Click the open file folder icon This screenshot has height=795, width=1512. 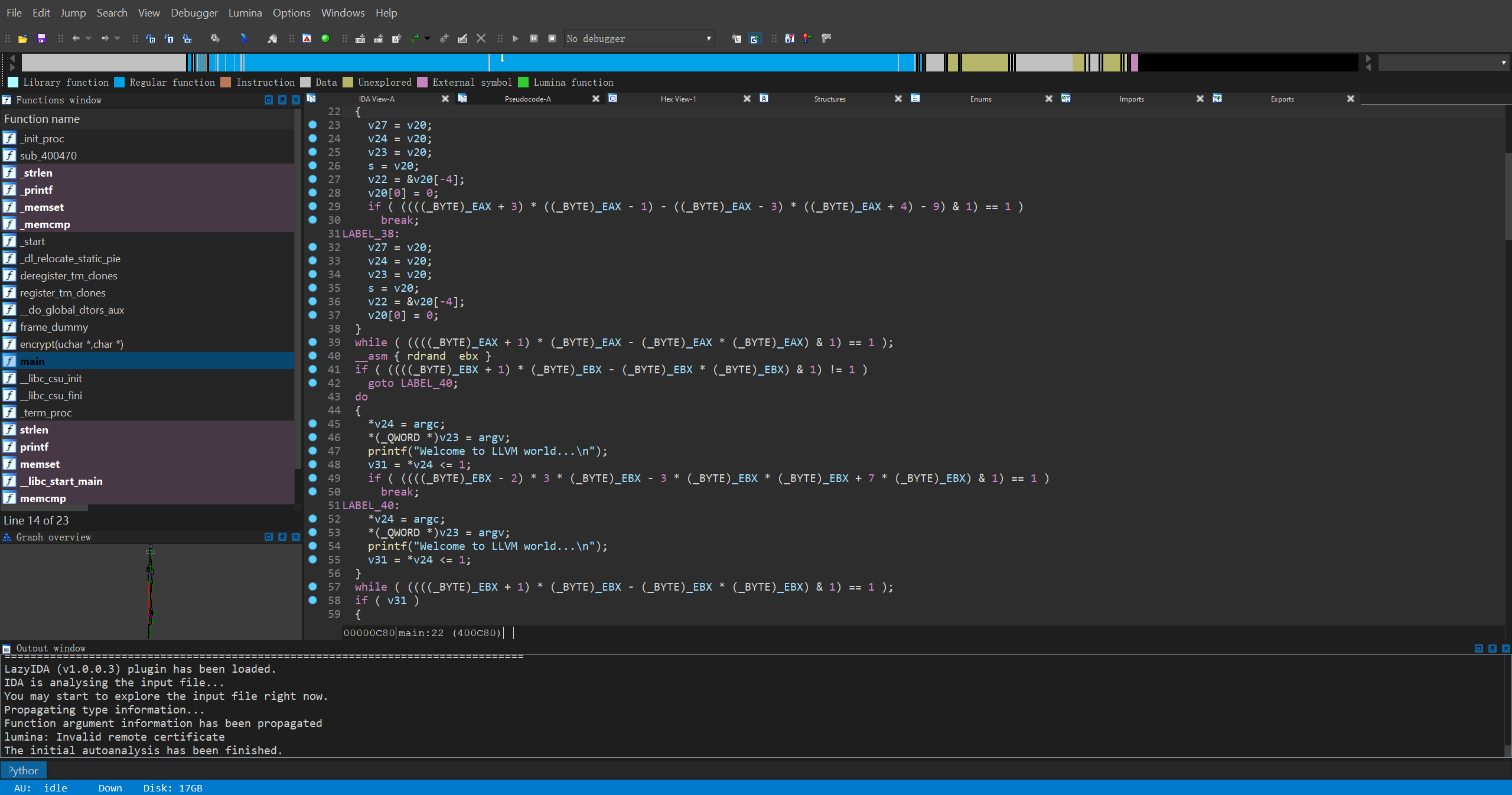tap(23, 38)
